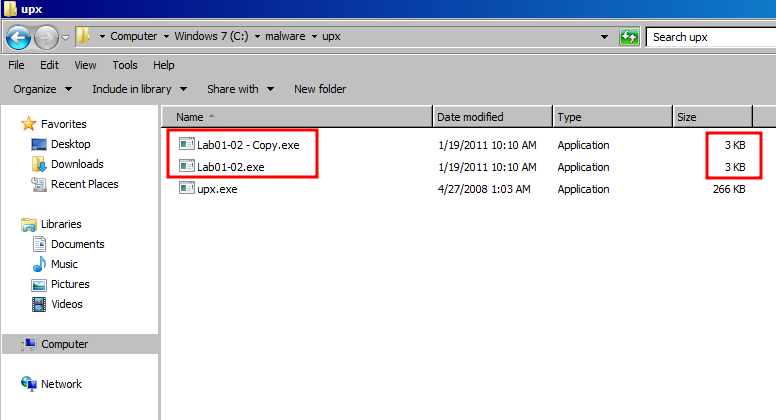776x420 pixels.
Task: Click the Music note icon
Action: pyautogui.click(x=39, y=264)
